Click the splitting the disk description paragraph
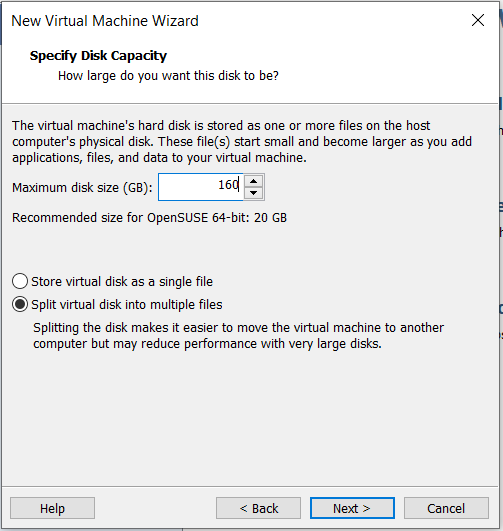 pyautogui.click(x=238, y=336)
